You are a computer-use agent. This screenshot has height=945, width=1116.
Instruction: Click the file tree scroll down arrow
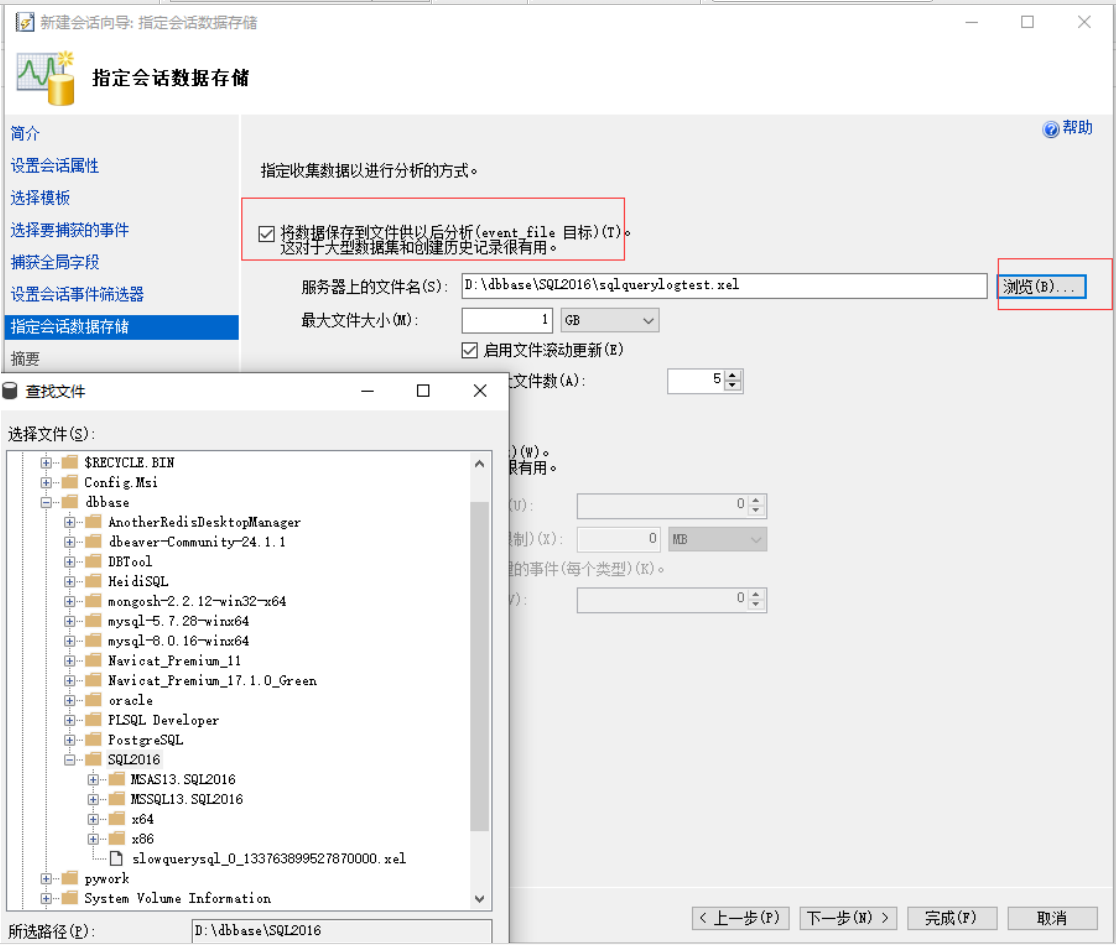pyautogui.click(x=480, y=899)
